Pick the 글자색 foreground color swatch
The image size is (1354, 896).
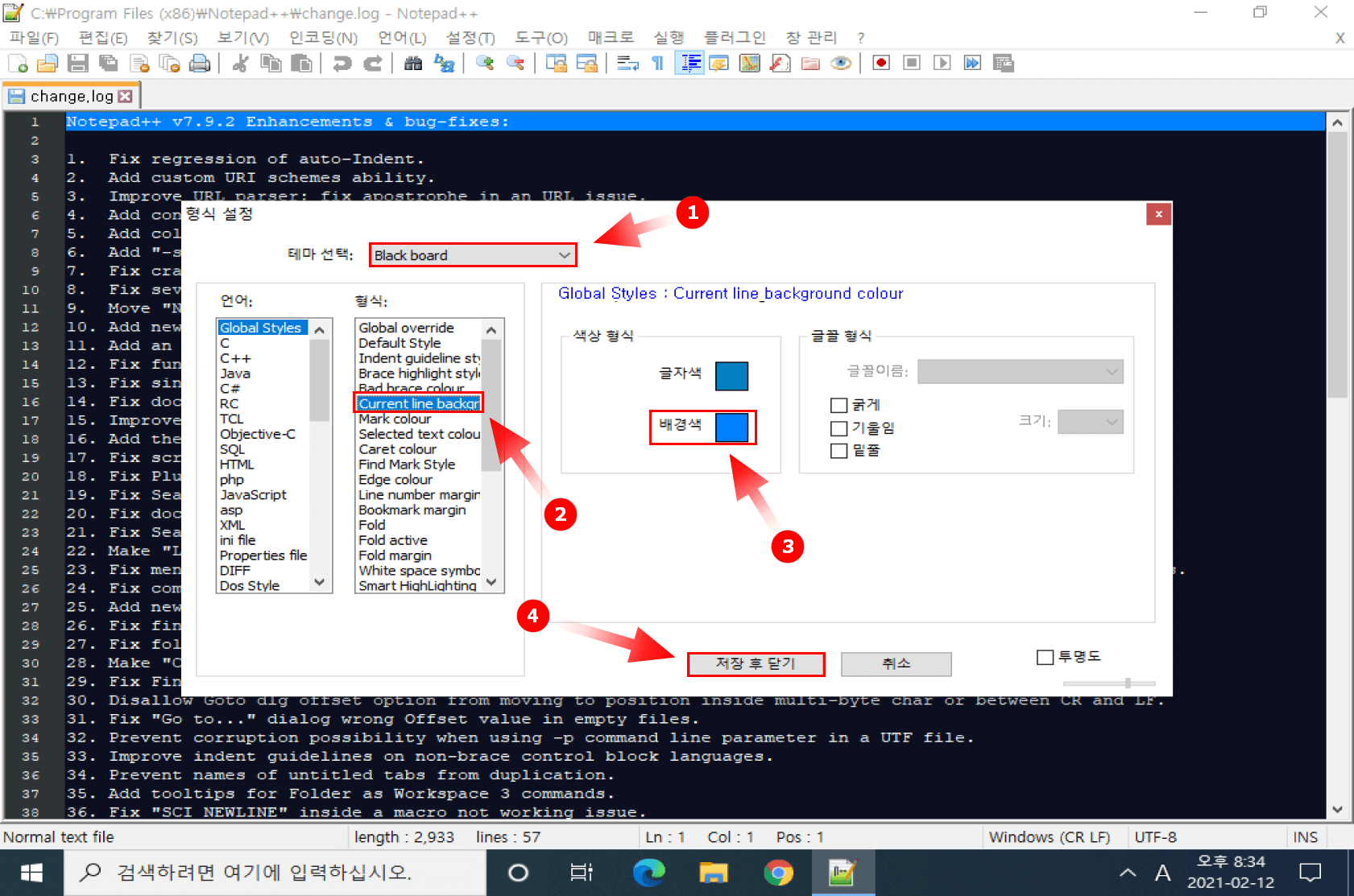coord(731,376)
